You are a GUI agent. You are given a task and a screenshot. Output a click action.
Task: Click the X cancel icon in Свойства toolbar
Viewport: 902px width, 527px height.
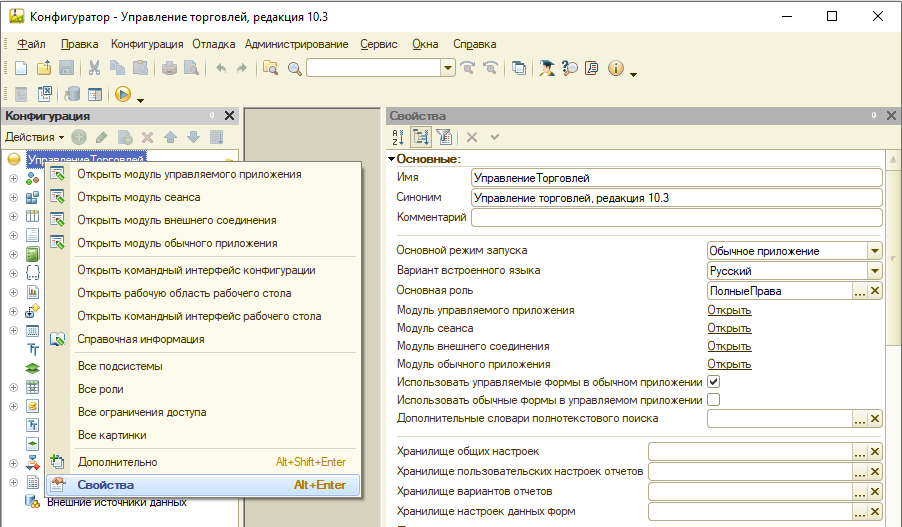tap(472, 137)
